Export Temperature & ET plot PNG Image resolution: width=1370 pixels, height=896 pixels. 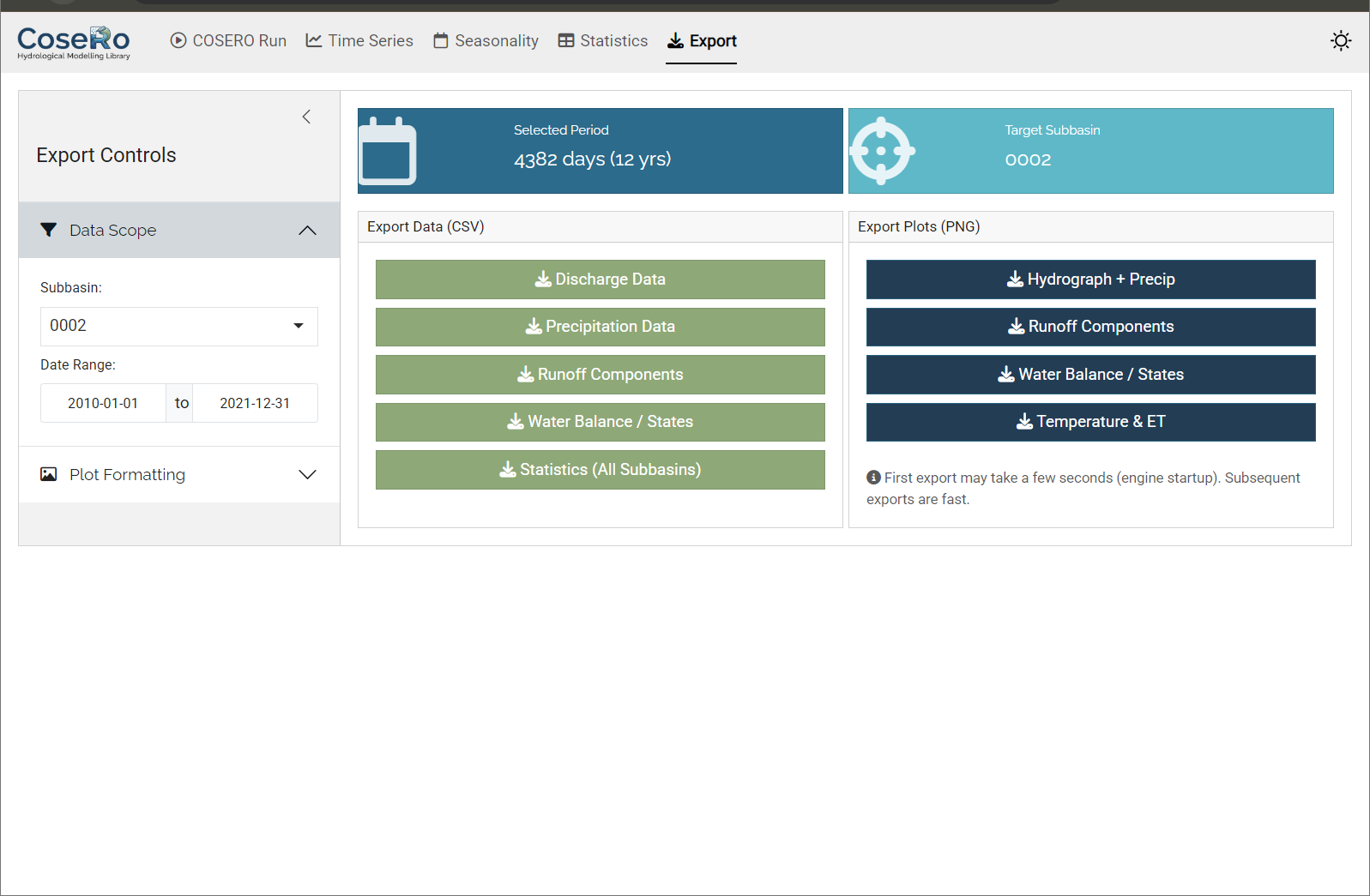1090,422
